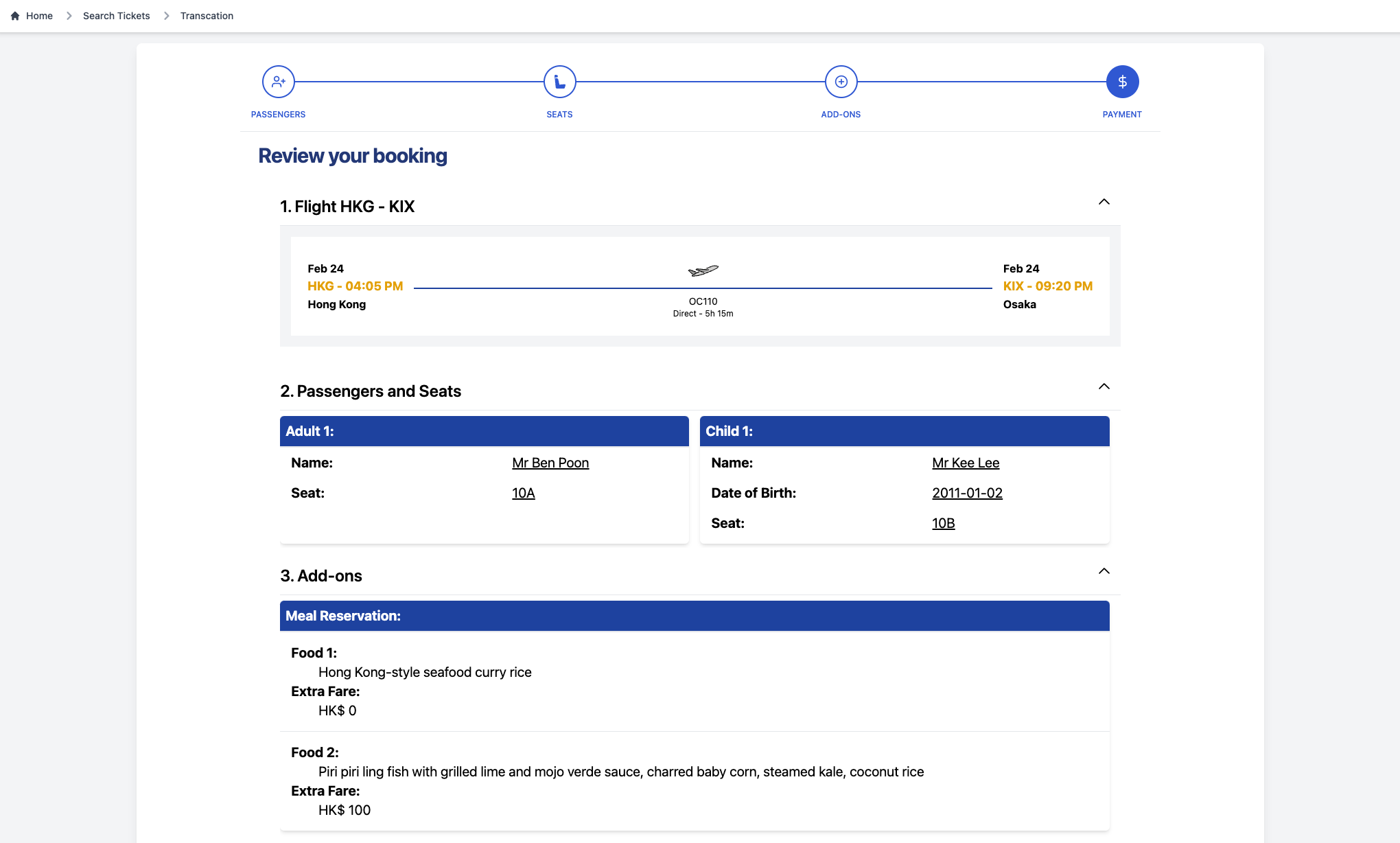The image size is (1400, 843).
Task: Click the Mr Kee Lee name link
Action: pyautogui.click(x=965, y=463)
